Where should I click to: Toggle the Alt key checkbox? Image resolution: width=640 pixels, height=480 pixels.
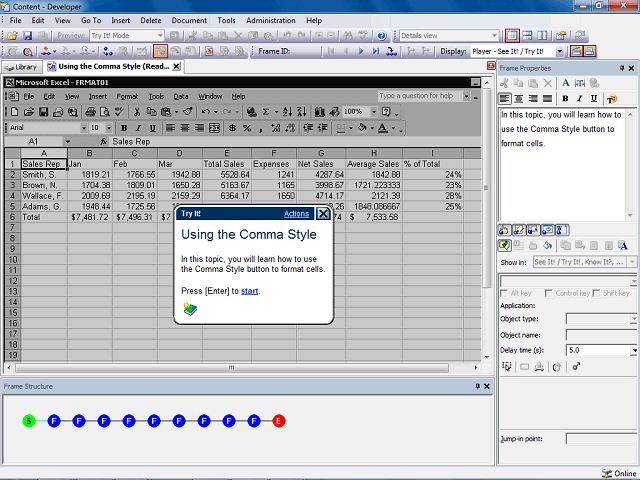click(504, 293)
